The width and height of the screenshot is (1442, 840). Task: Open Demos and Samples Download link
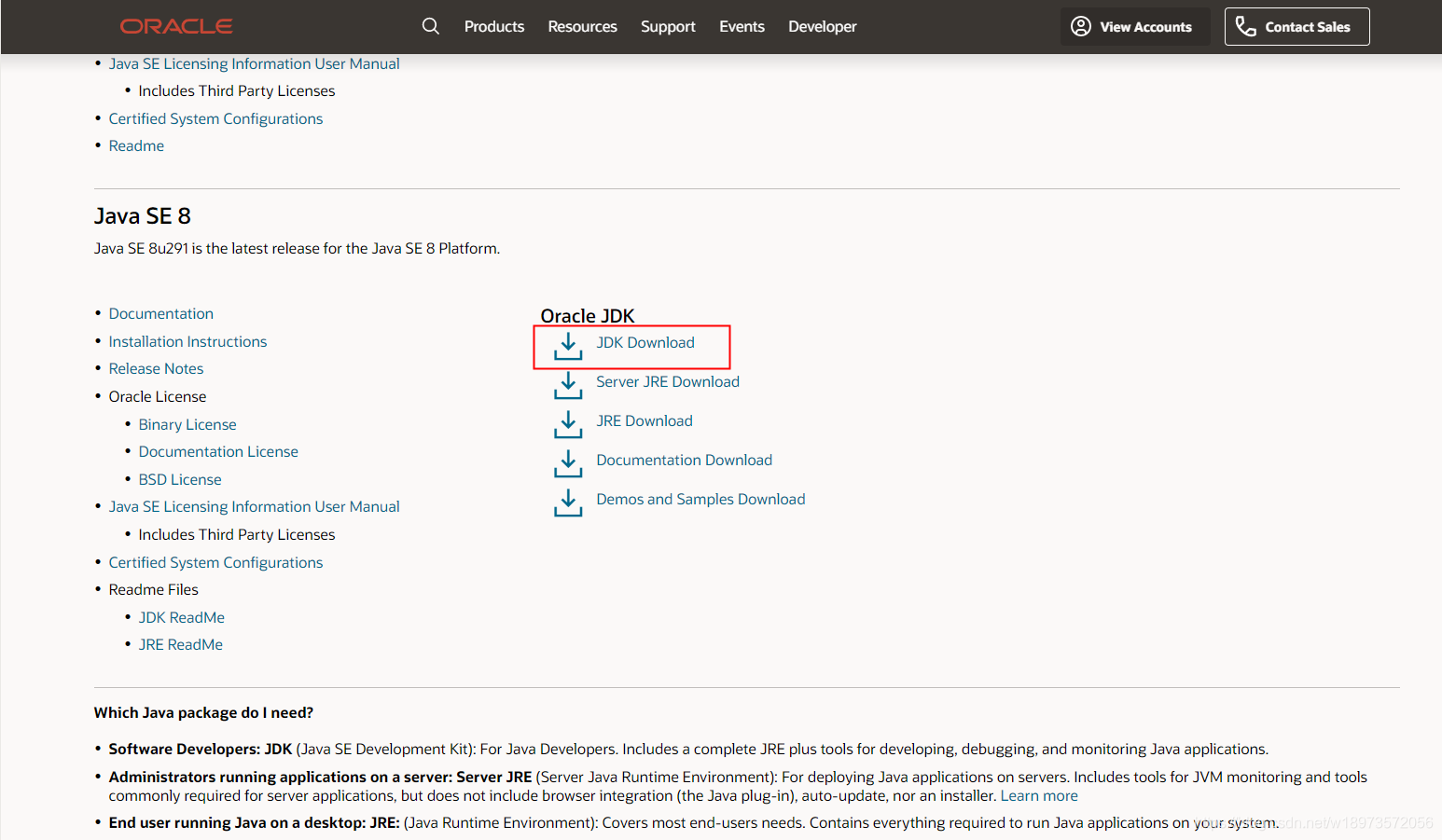700,499
